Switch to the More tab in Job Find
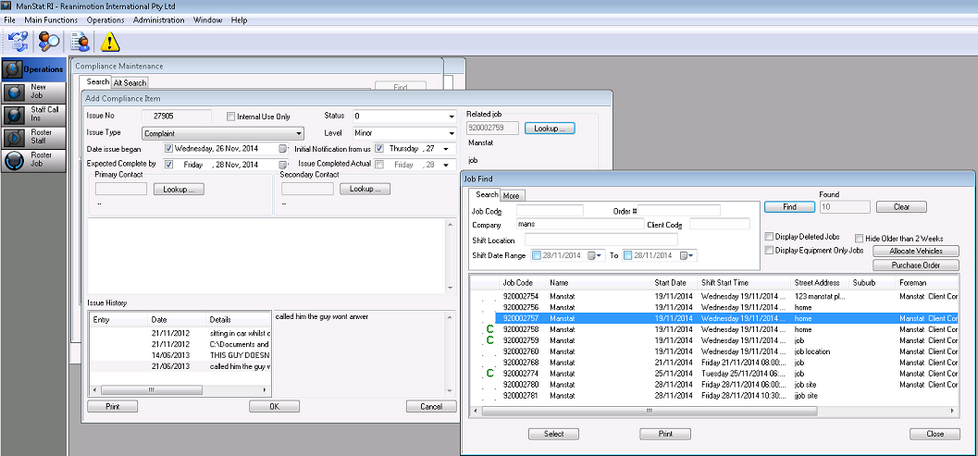This screenshot has width=978, height=456. pyautogui.click(x=511, y=195)
